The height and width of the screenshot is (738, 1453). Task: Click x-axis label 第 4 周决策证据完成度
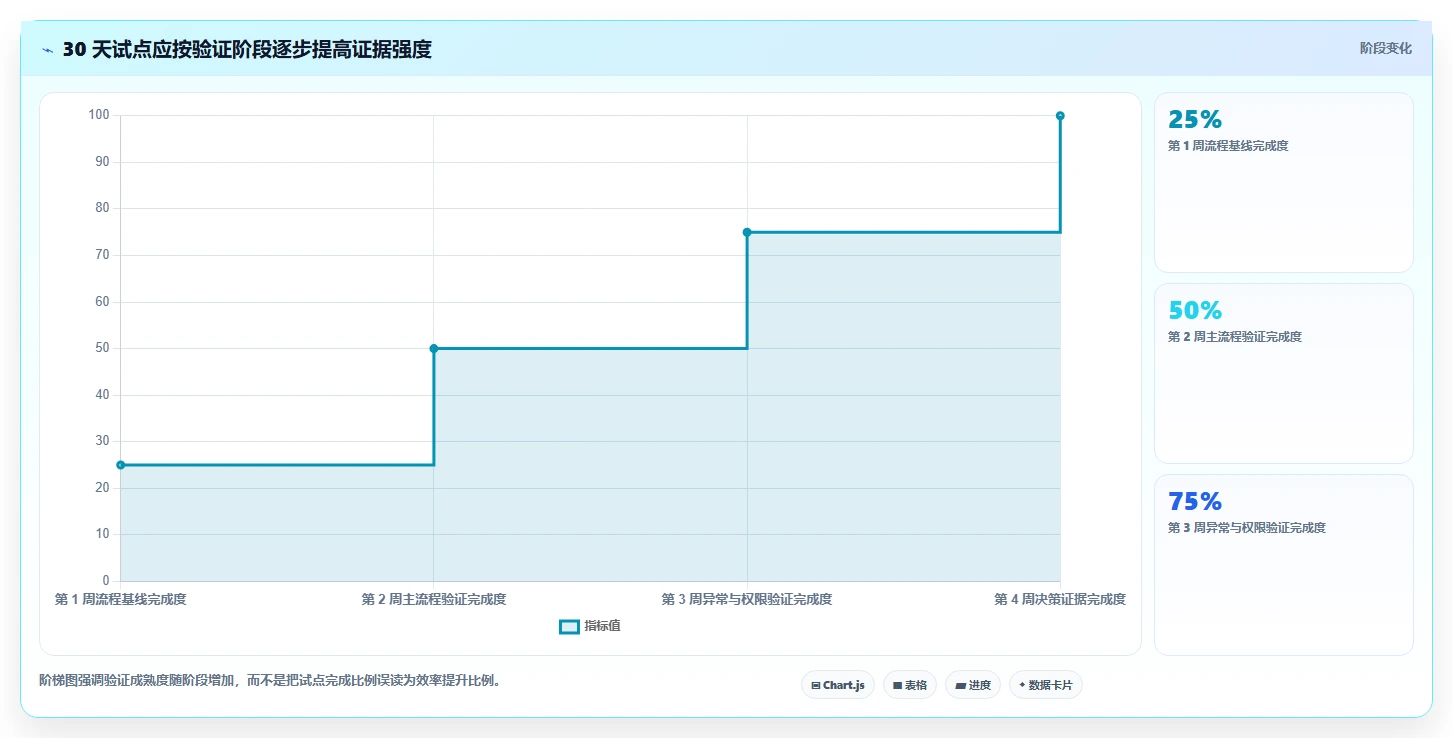[x=1060, y=600]
